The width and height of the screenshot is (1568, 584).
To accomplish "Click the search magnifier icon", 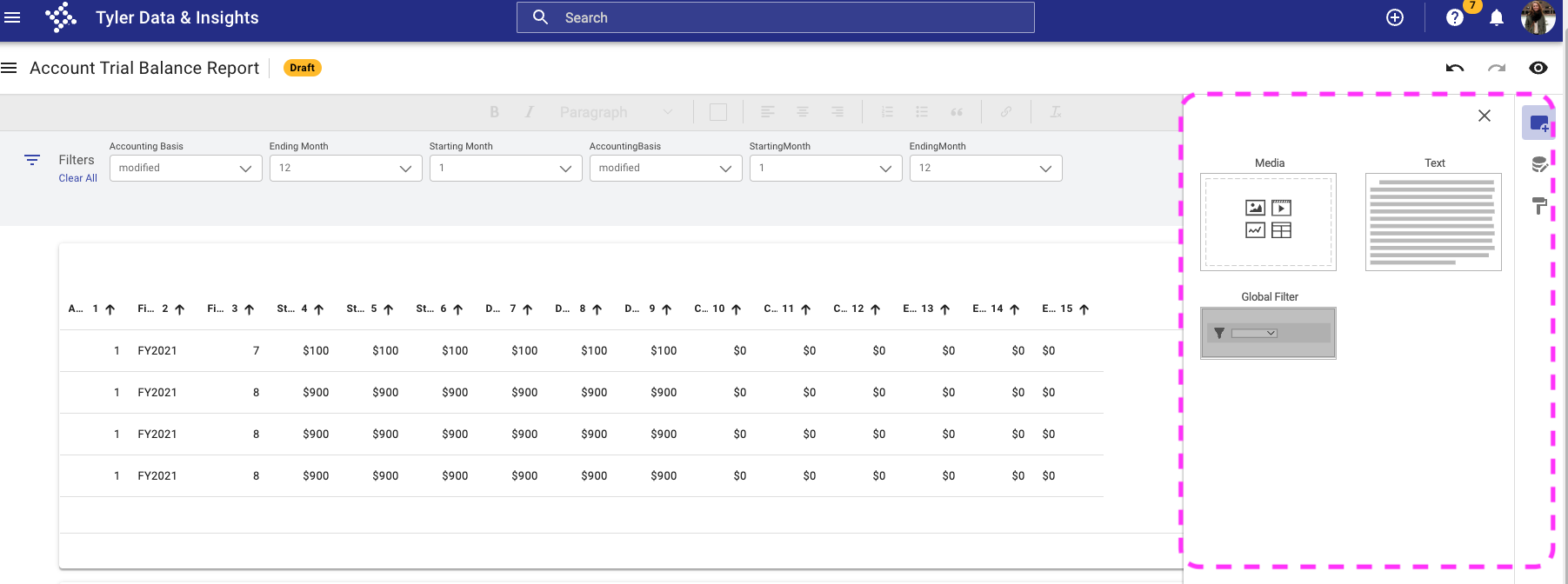I will [x=540, y=17].
